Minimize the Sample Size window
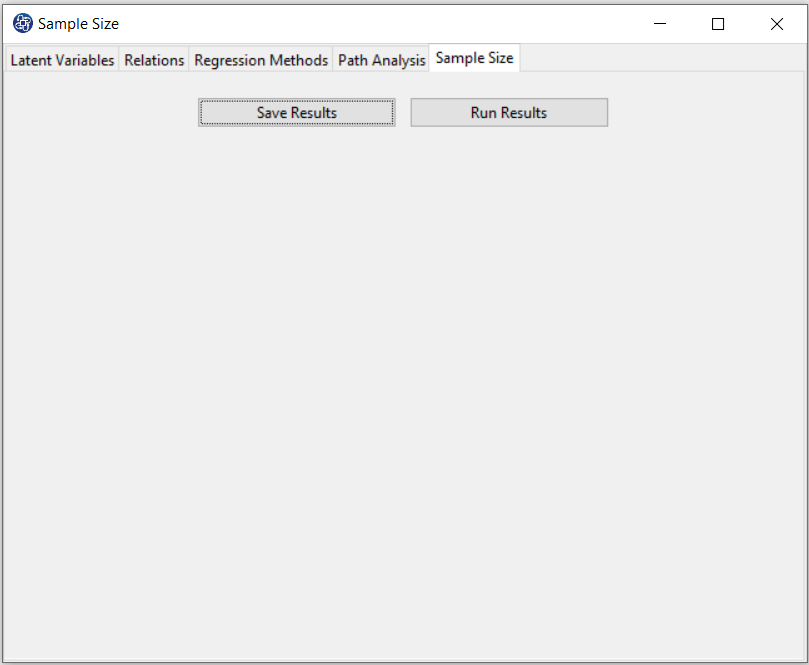This screenshot has height=665, width=809. [660, 24]
